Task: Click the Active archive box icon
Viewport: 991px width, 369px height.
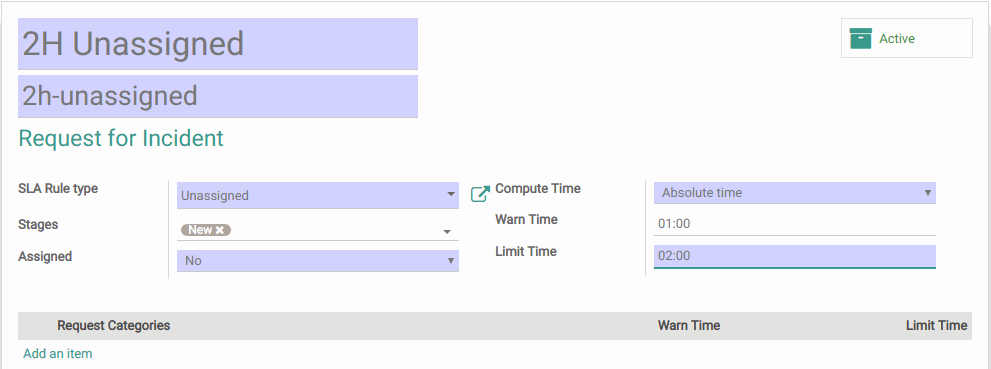Action: click(x=860, y=38)
